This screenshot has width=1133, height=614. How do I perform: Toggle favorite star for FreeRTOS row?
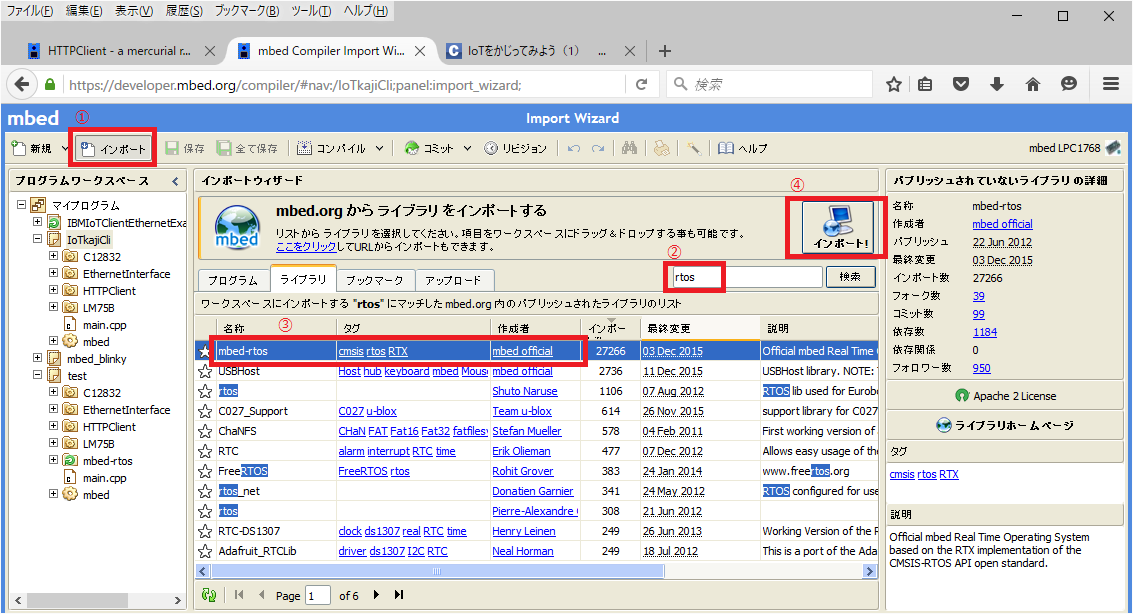point(205,471)
